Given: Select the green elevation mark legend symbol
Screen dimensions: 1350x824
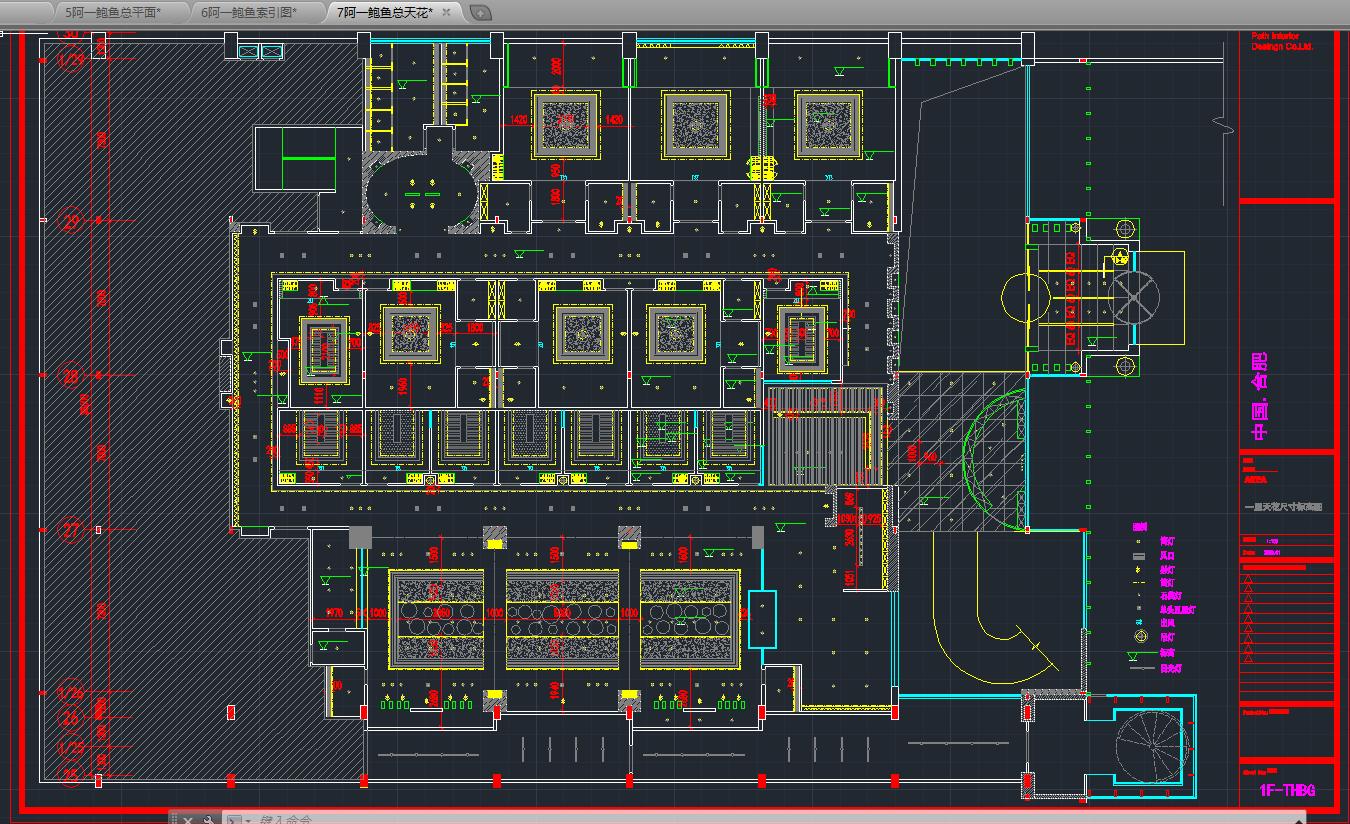Looking at the screenshot, I should (x=1134, y=656).
